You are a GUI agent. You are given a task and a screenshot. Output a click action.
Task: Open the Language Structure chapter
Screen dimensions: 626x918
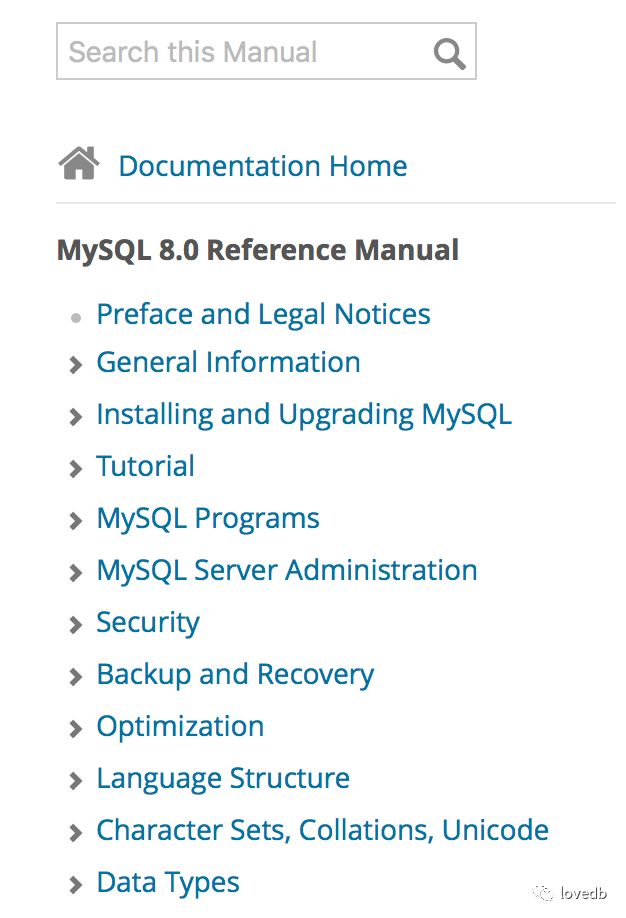click(223, 779)
